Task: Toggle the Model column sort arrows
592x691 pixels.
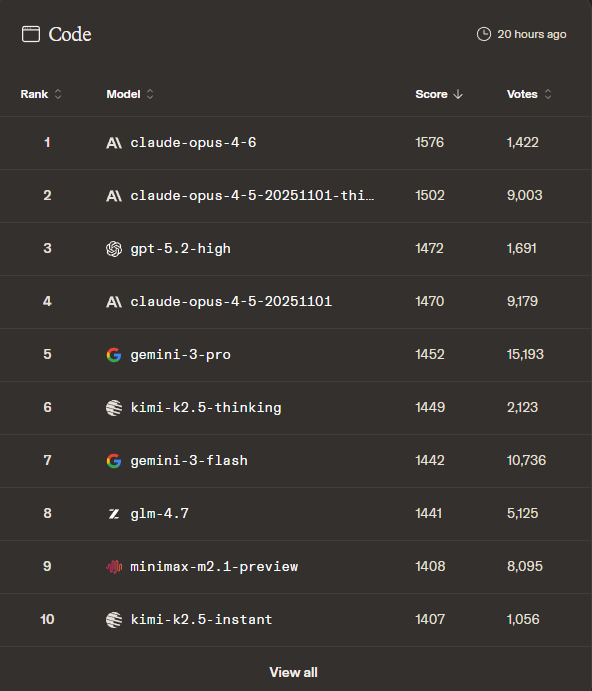Action: pyautogui.click(x=150, y=94)
